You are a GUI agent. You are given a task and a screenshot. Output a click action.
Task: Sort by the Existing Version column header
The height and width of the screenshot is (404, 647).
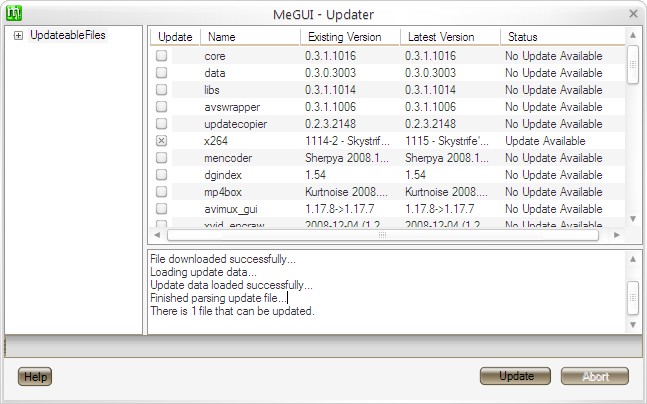350,37
